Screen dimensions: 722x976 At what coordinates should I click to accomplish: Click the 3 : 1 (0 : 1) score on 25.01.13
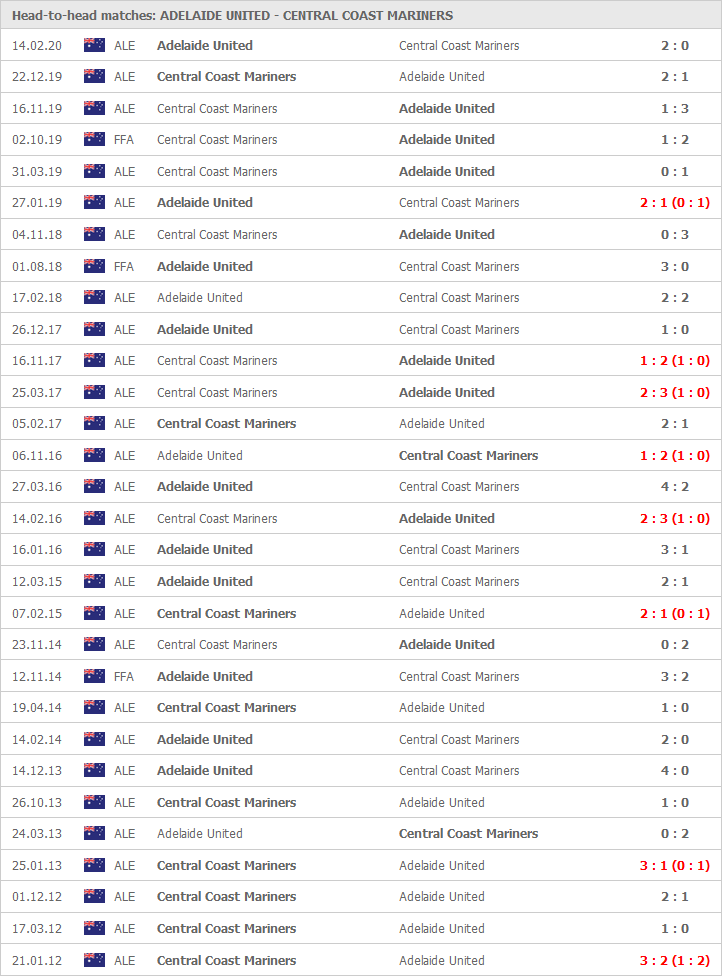pos(675,865)
